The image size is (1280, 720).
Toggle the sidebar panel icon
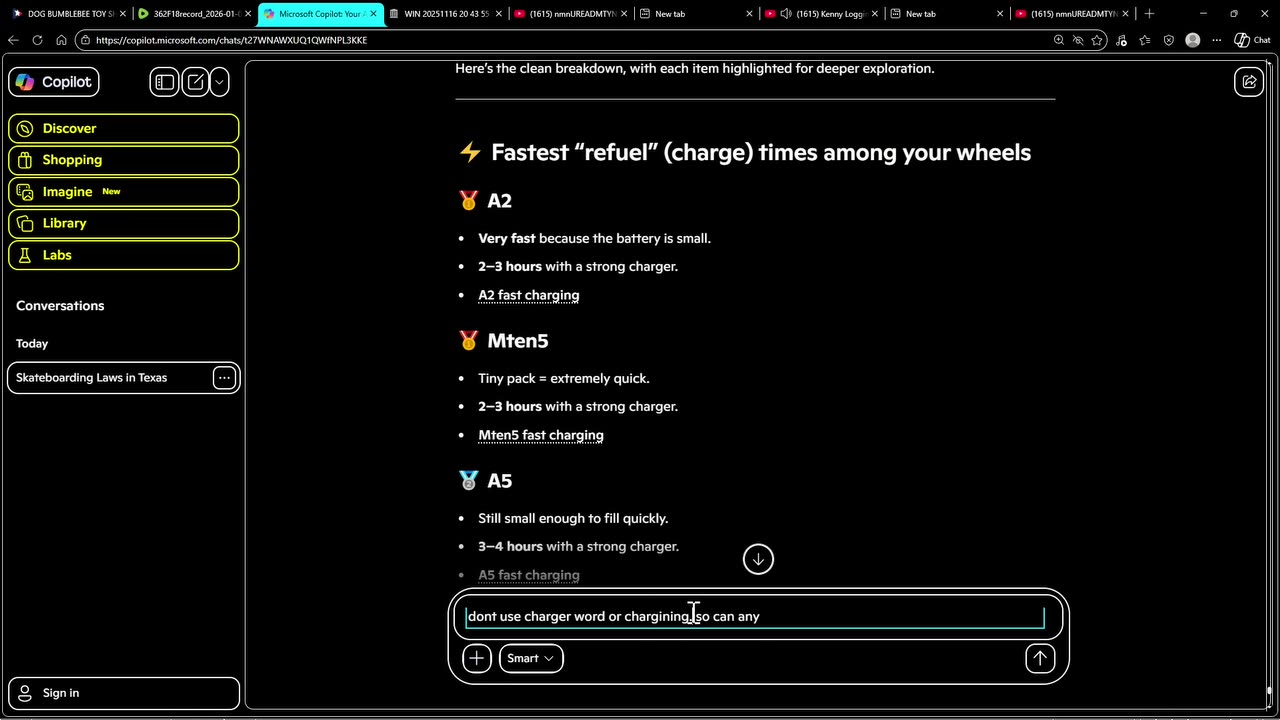click(164, 82)
